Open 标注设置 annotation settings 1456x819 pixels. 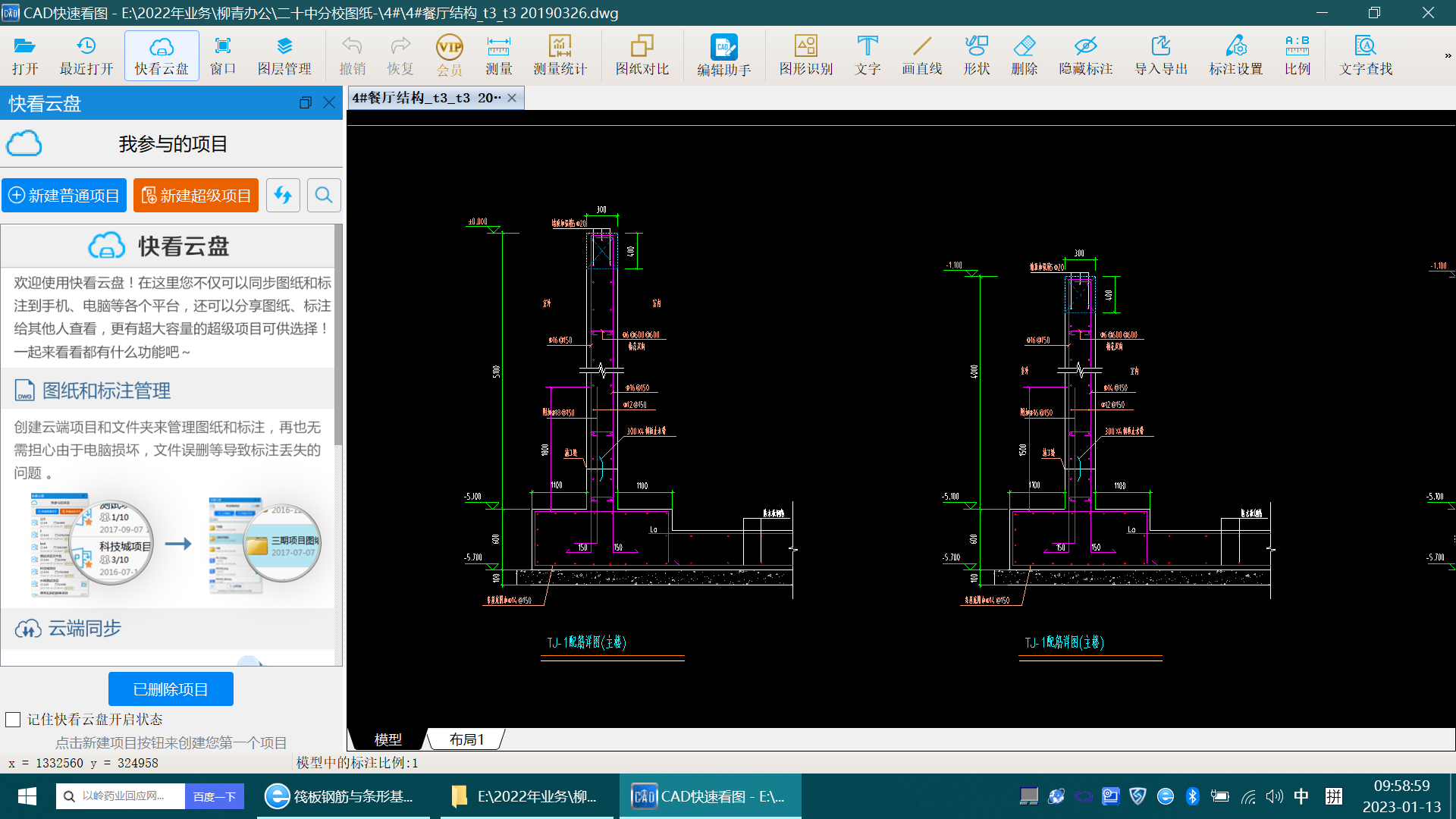tap(1236, 56)
